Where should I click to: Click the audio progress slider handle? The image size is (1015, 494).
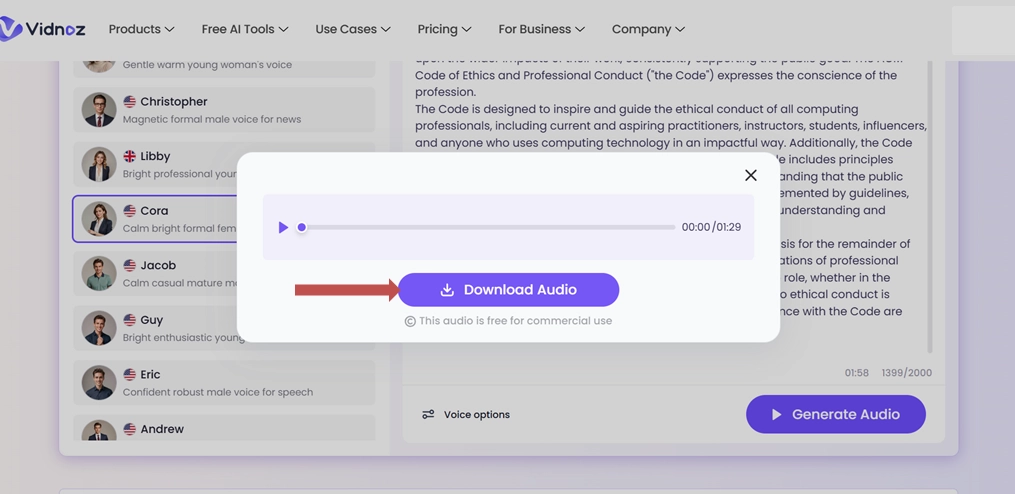[302, 228]
